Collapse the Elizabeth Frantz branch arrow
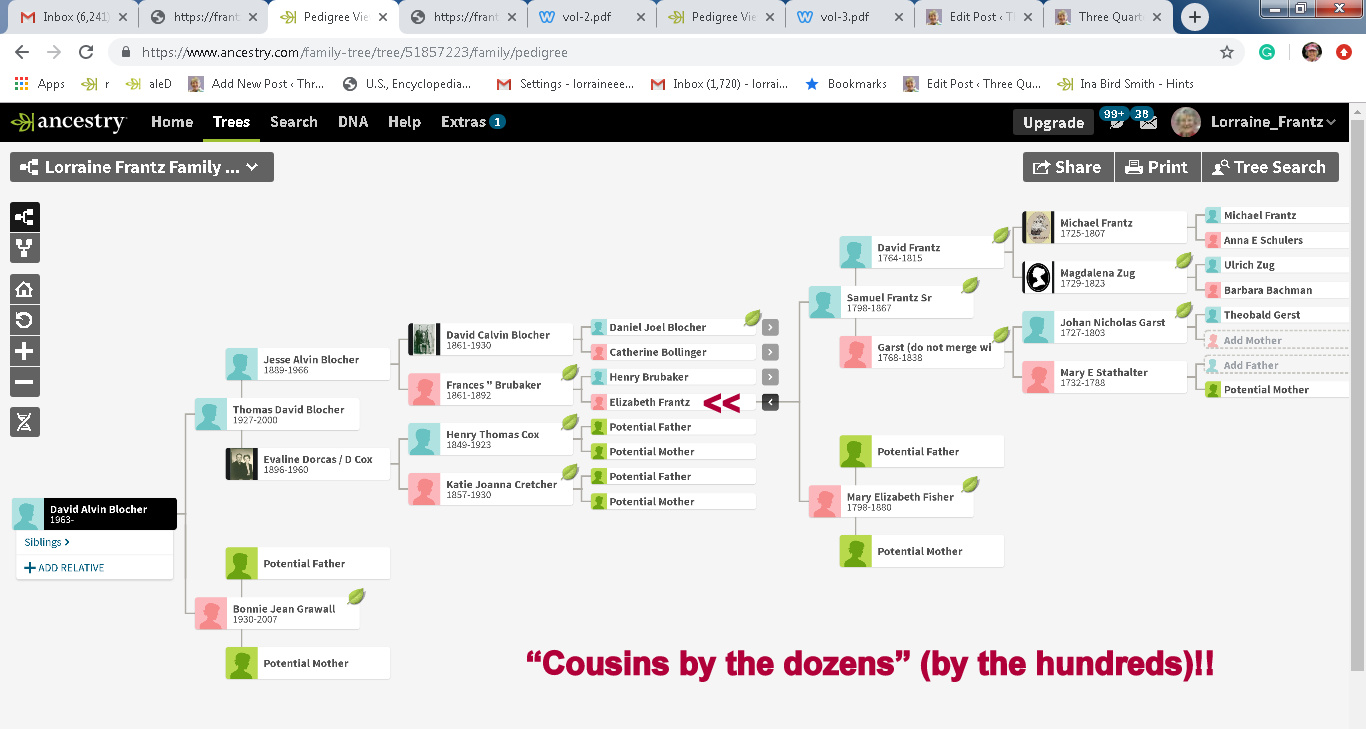Image resolution: width=1366 pixels, height=729 pixels. pos(770,402)
